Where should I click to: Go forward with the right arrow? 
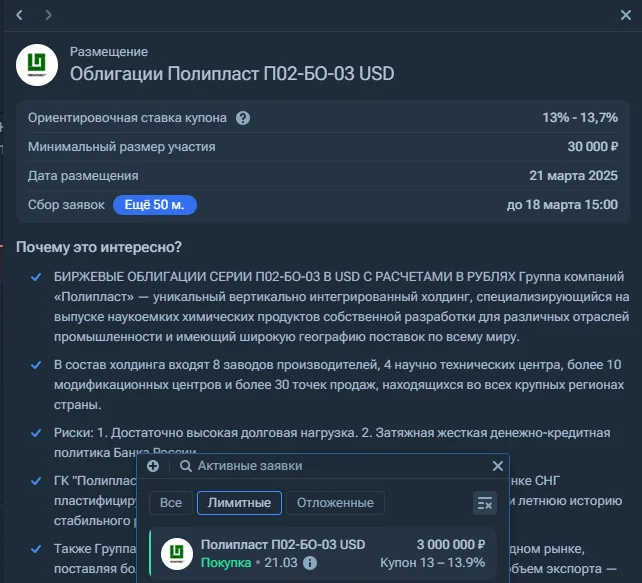point(49,15)
